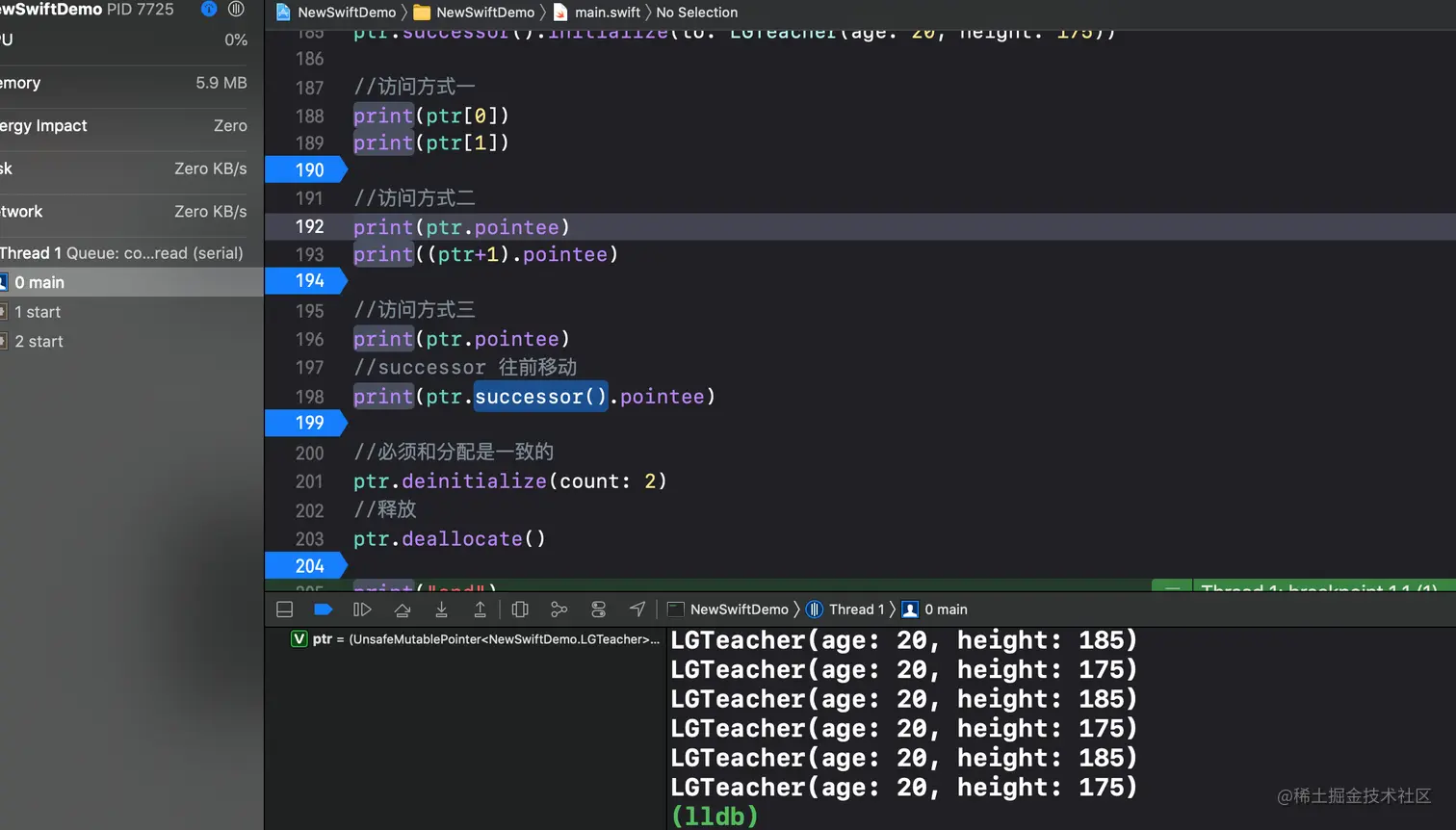
Task: Open the Memory gauge showing 5.9 MB
Action: pos(123,83)
